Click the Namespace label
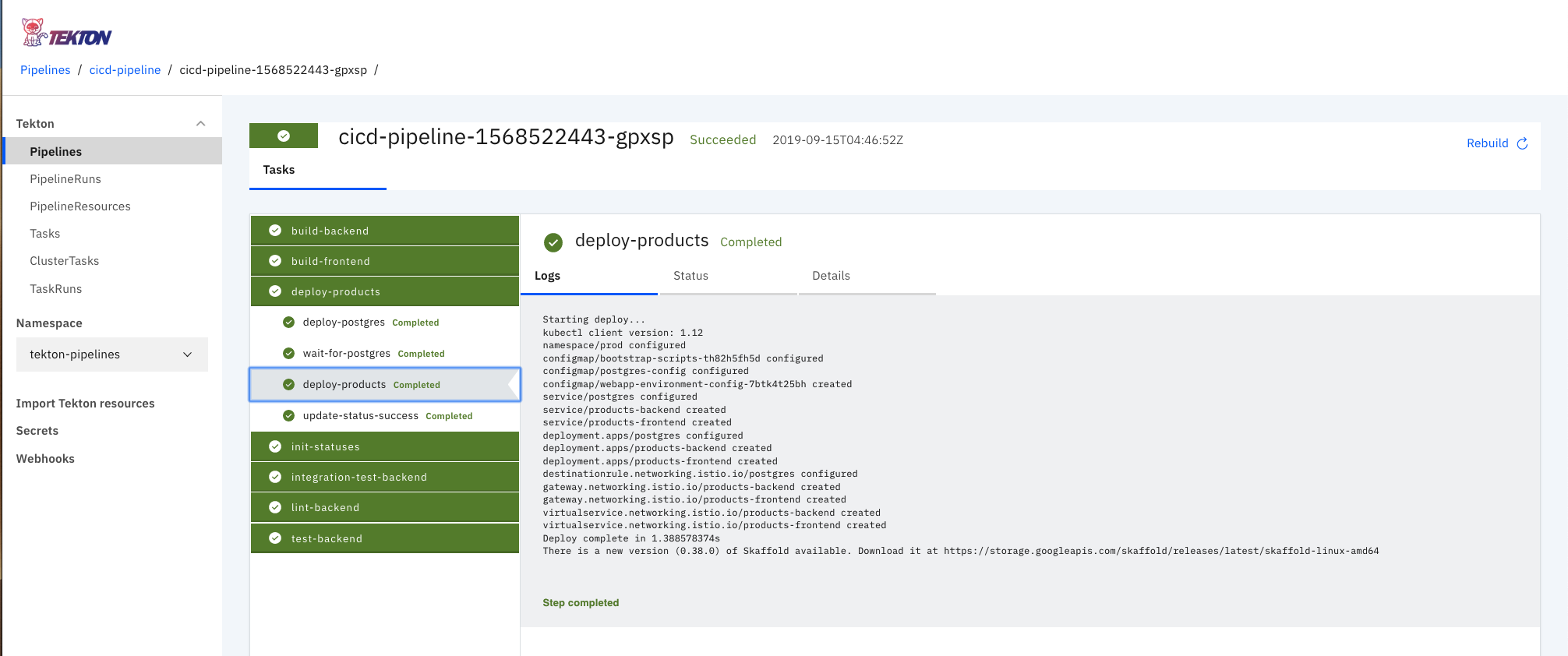Image resolution: width=1568 pixels, height=656 pixels. [49, 323]
